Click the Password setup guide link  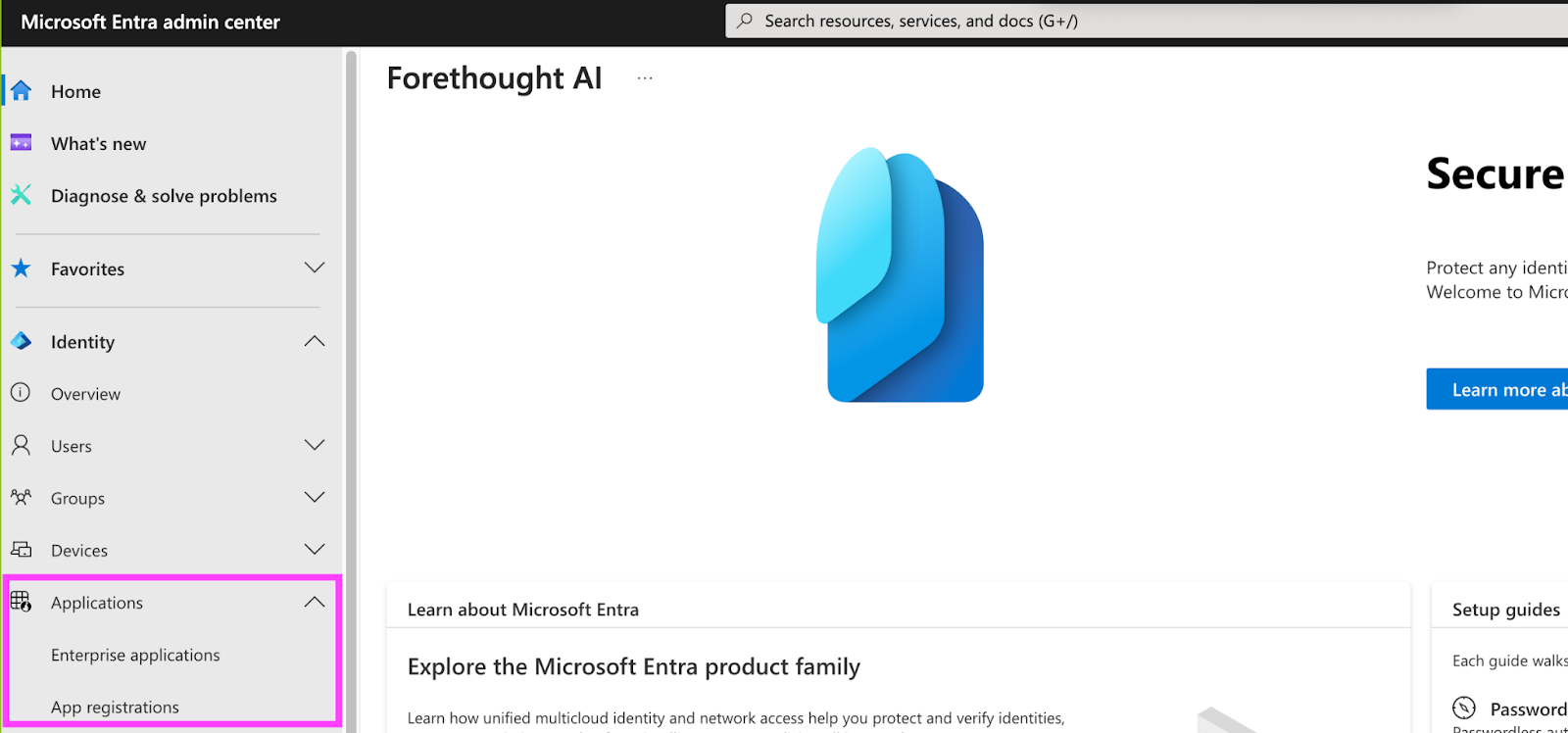tap(1528, 709)
